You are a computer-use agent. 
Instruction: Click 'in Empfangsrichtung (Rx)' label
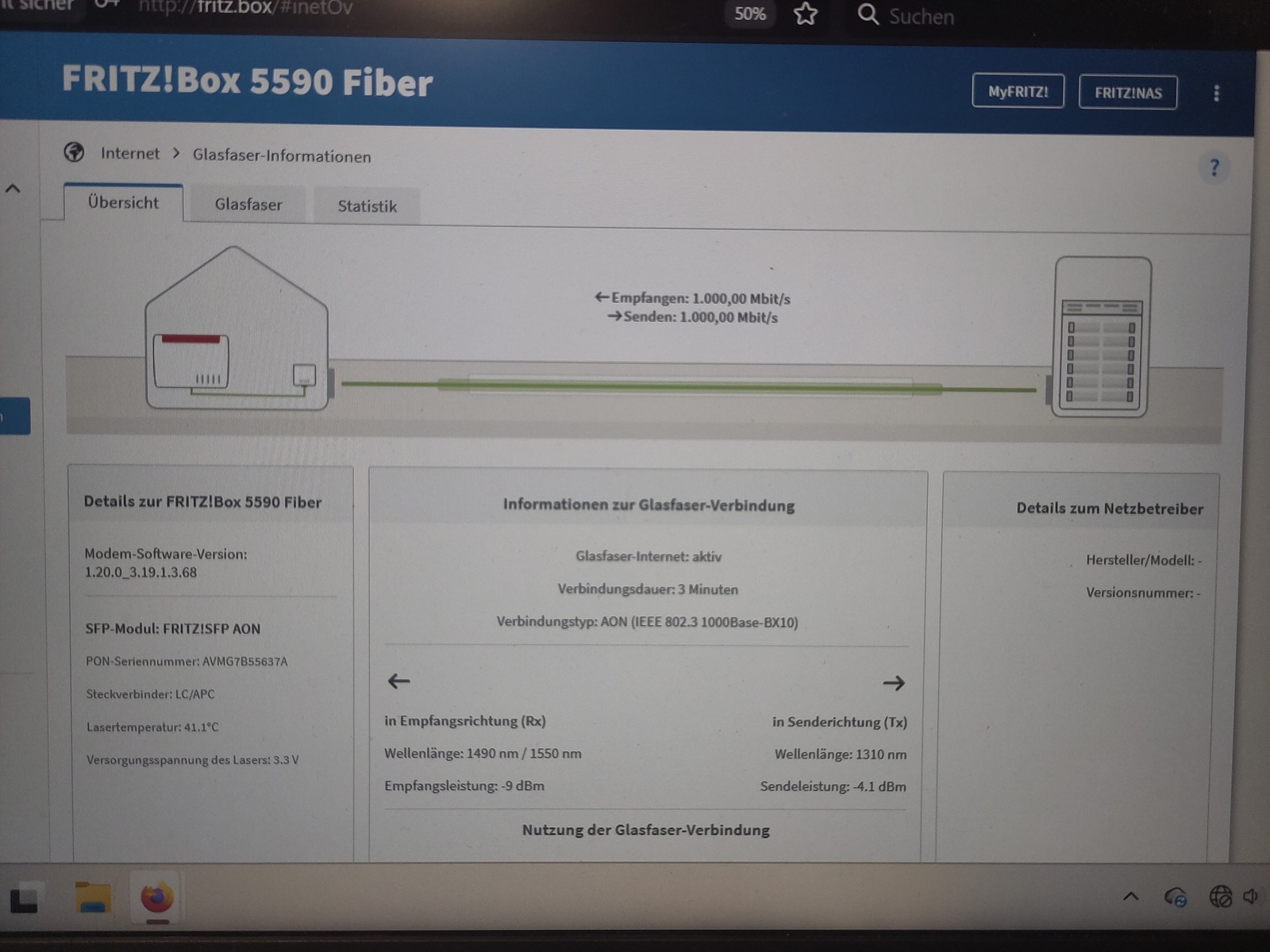click(x=465, y=720)
